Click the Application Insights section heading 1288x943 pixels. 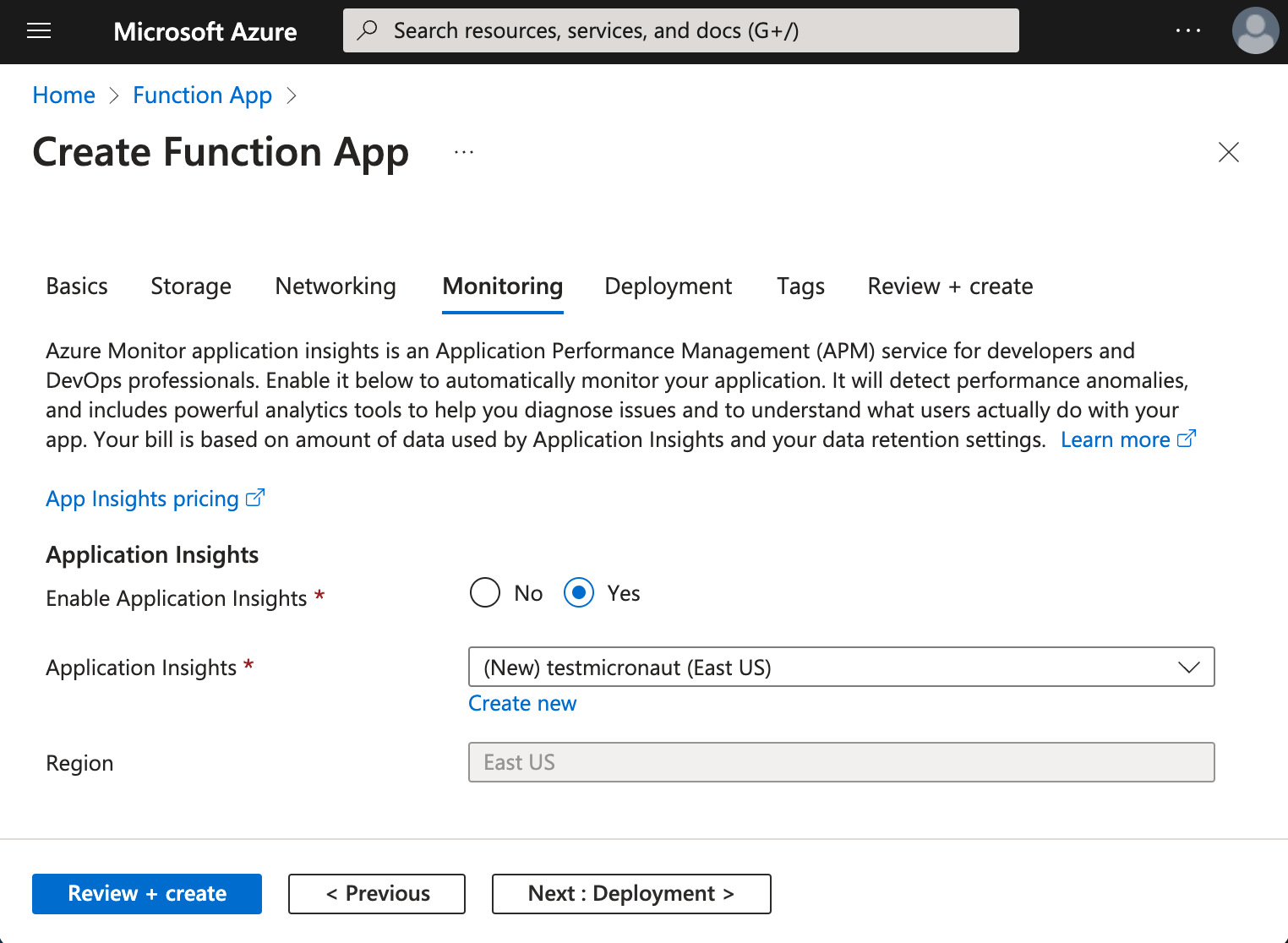point(152,554)
